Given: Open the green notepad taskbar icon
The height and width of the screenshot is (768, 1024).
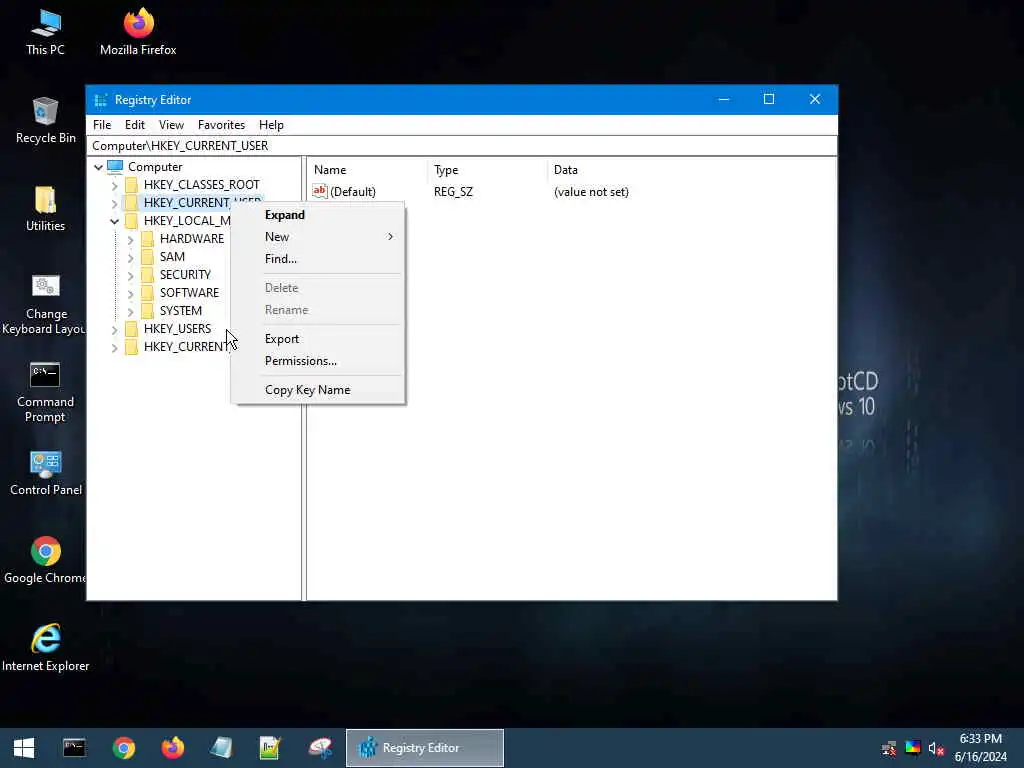Looking at the screenshot, I should pos(270,748).
